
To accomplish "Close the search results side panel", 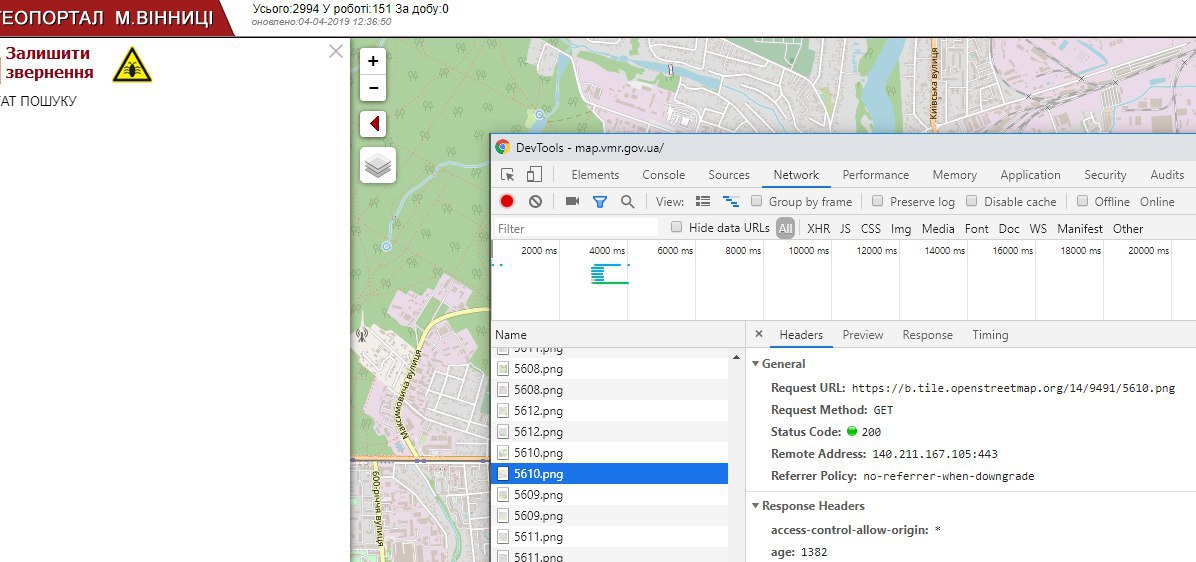I will coord(336,51).
